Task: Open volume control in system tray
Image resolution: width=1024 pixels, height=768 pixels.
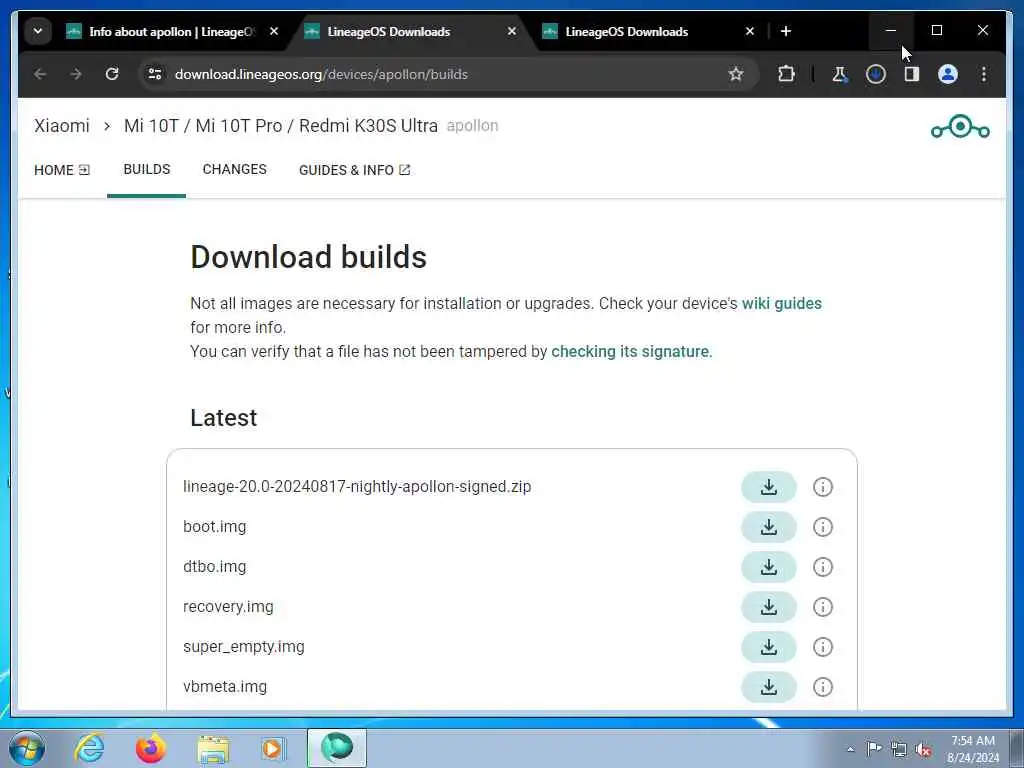Action: click(x=923, y=750)
